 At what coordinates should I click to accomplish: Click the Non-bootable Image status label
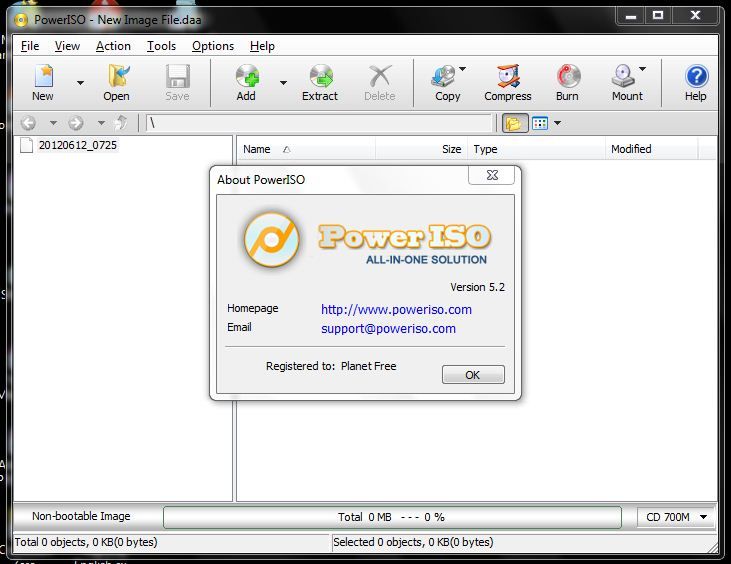click(x=81, y=516)
